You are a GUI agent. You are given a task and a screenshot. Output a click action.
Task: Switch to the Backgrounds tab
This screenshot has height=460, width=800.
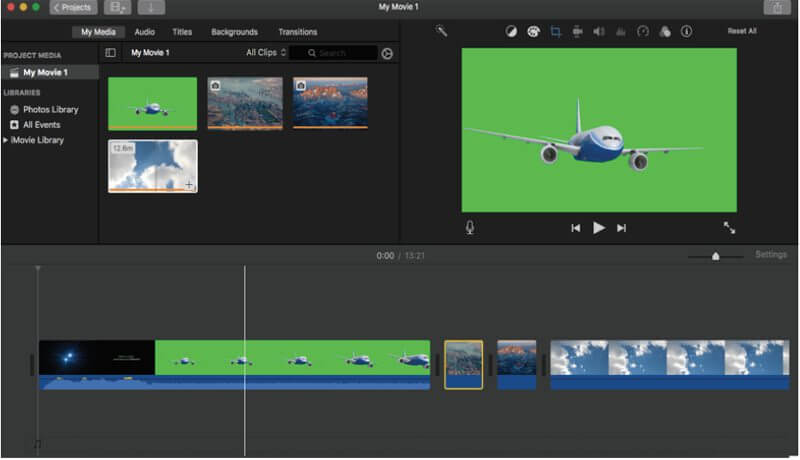point(234,32)
